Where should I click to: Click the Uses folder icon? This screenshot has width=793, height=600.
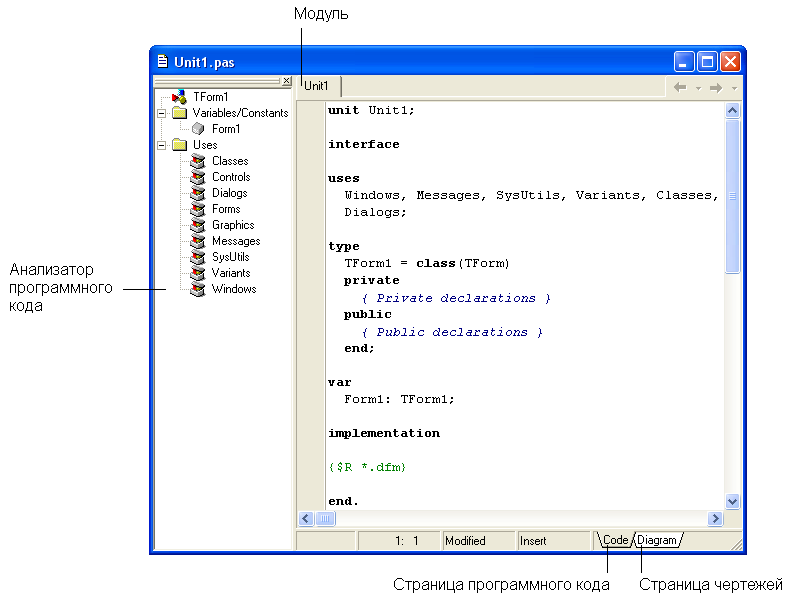pyautogui.click(x=179, y=145)
